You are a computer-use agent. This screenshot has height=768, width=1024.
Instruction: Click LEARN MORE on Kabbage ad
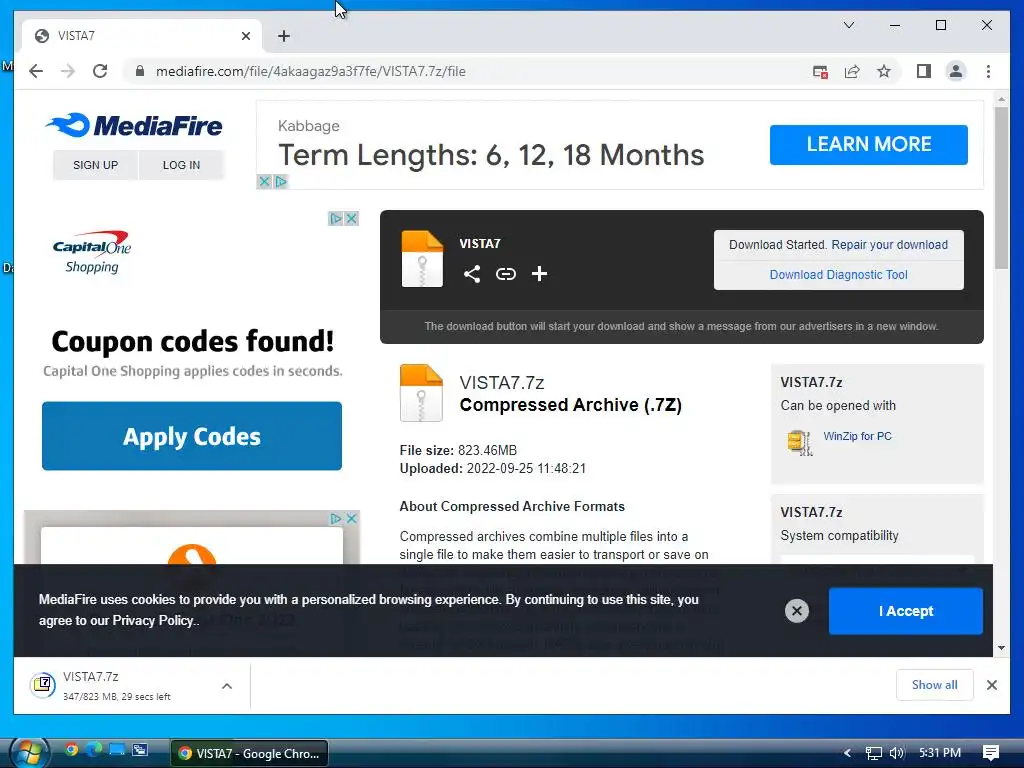869,144
